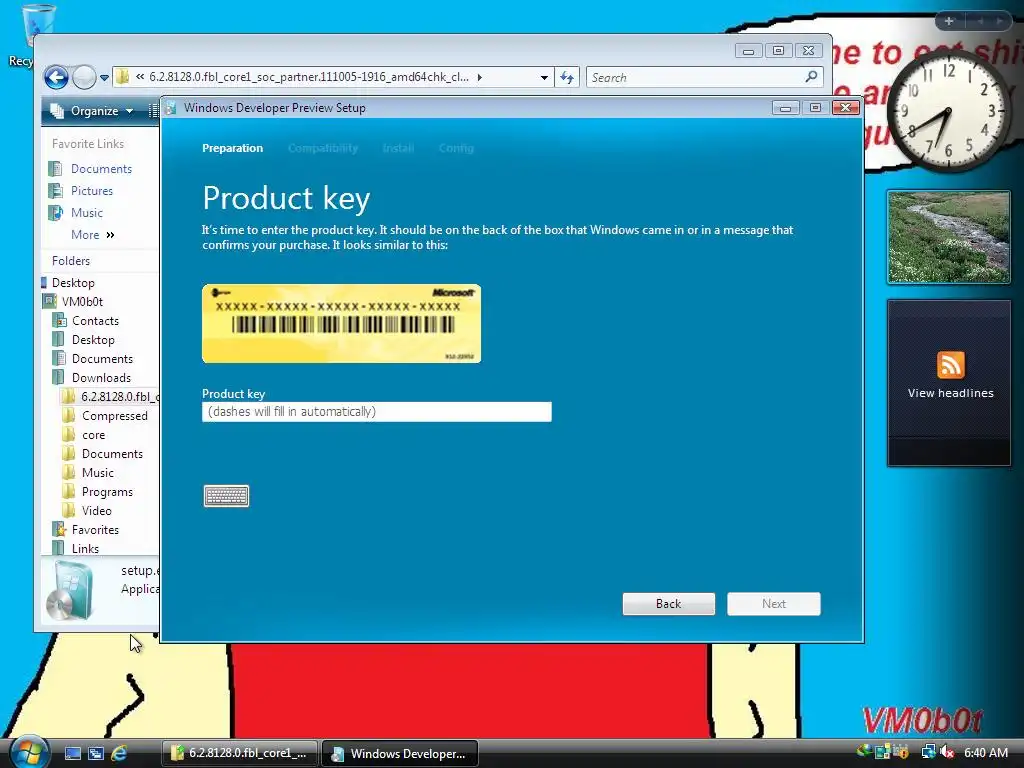The image size is (1024, 768).
Task: Click the setup window title bar icon
Action: pyautogui.click(x=171, y=108)
